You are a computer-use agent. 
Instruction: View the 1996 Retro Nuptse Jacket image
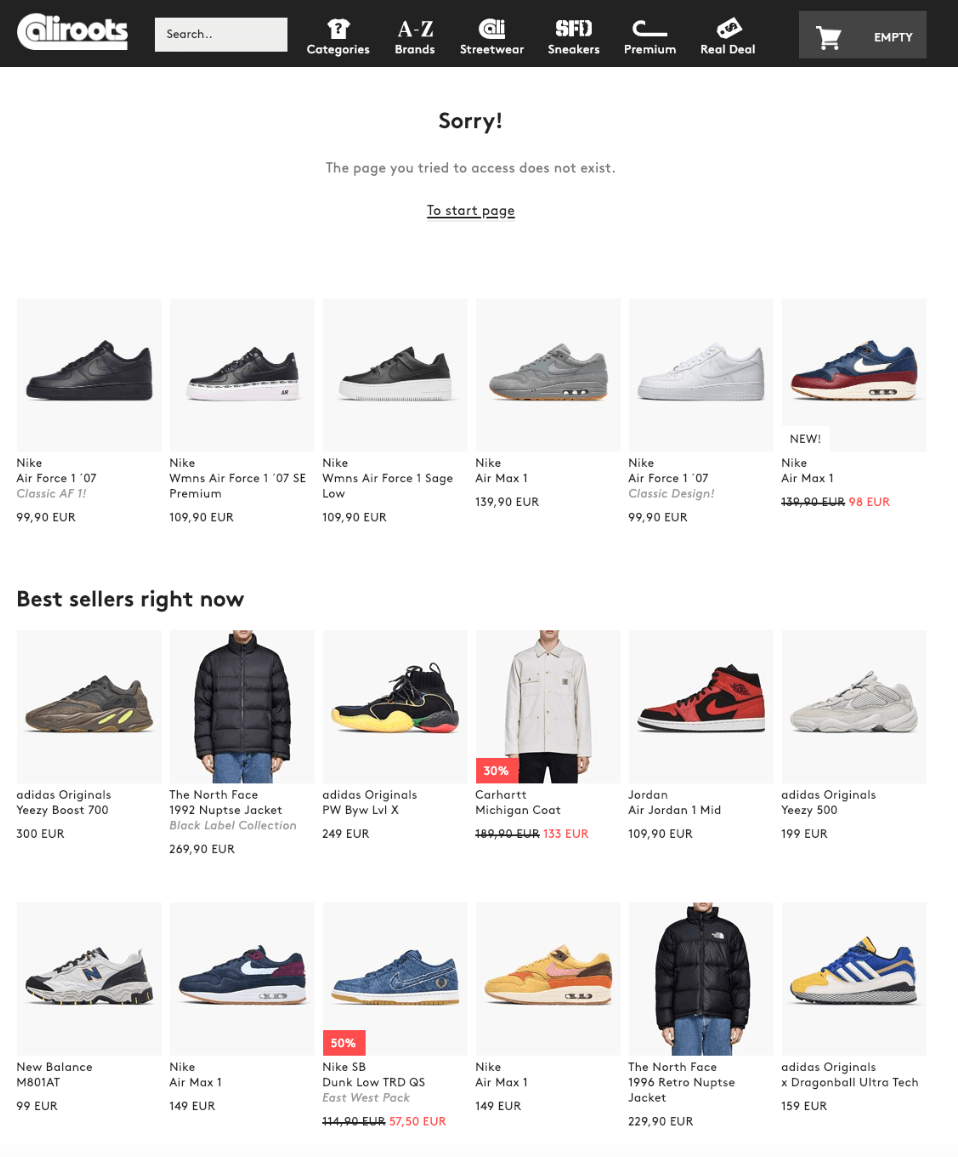pyautogui.click(x=700, y=978)
